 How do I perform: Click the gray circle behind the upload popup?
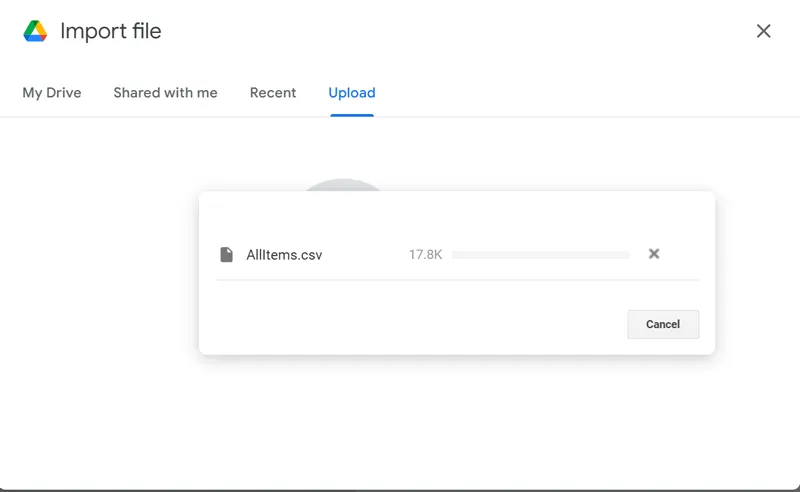[x=343, y=185]
